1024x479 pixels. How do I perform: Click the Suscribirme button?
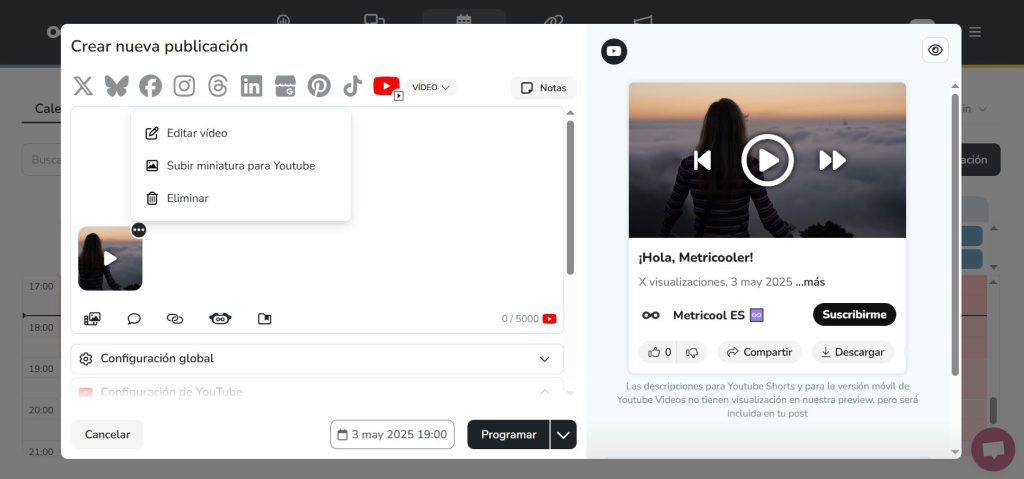854,314
